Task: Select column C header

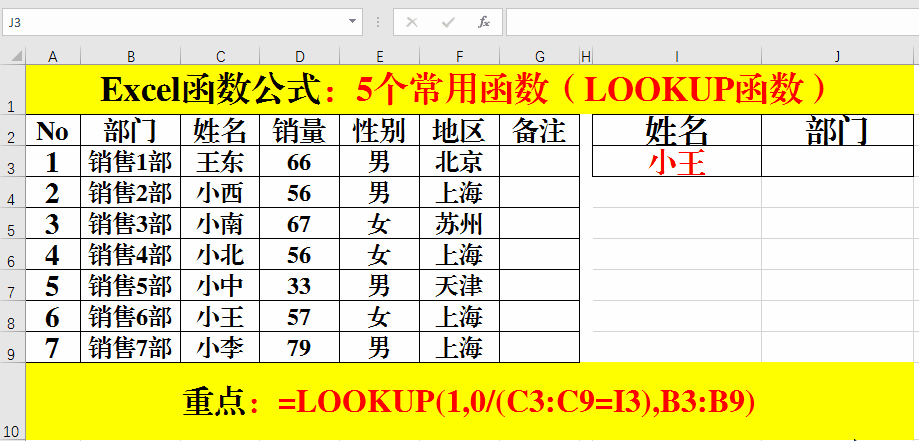Action: [220, 56]
